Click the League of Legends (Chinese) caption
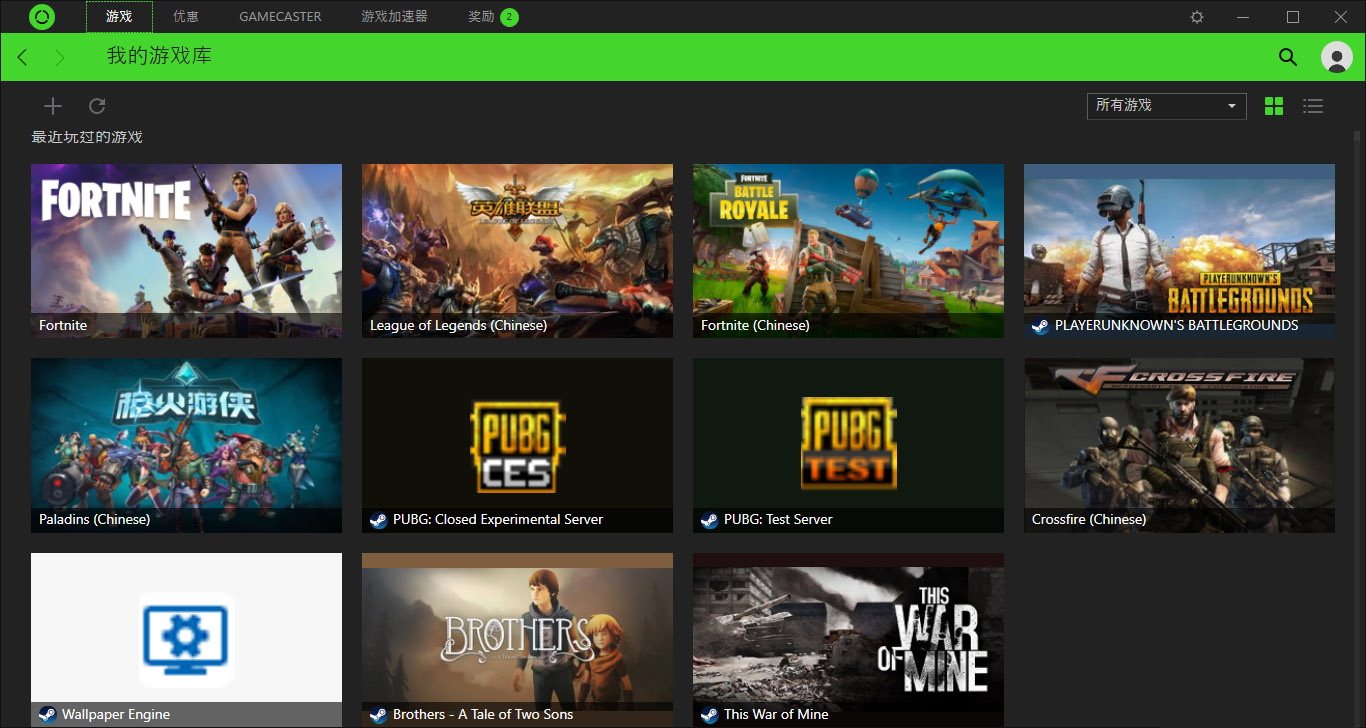This screenshot has height=728, width=1366. point(458,326)
